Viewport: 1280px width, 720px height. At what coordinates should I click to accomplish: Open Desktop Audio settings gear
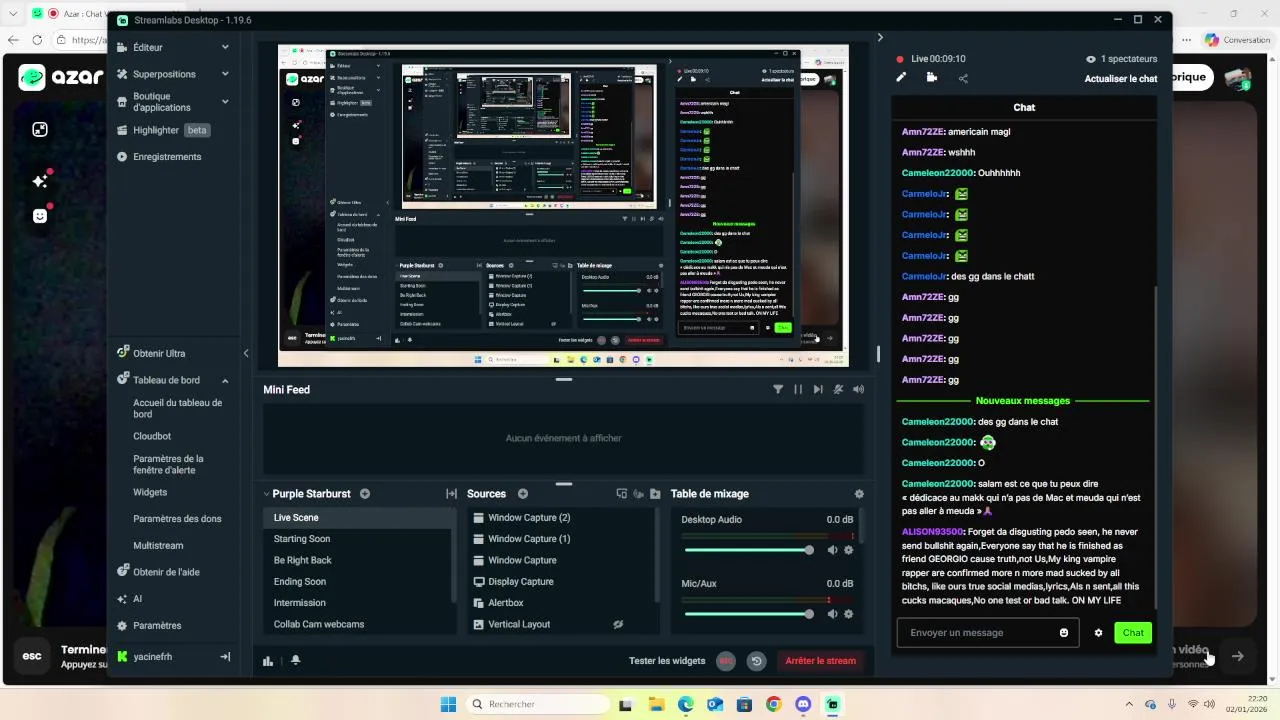(849, 550)
